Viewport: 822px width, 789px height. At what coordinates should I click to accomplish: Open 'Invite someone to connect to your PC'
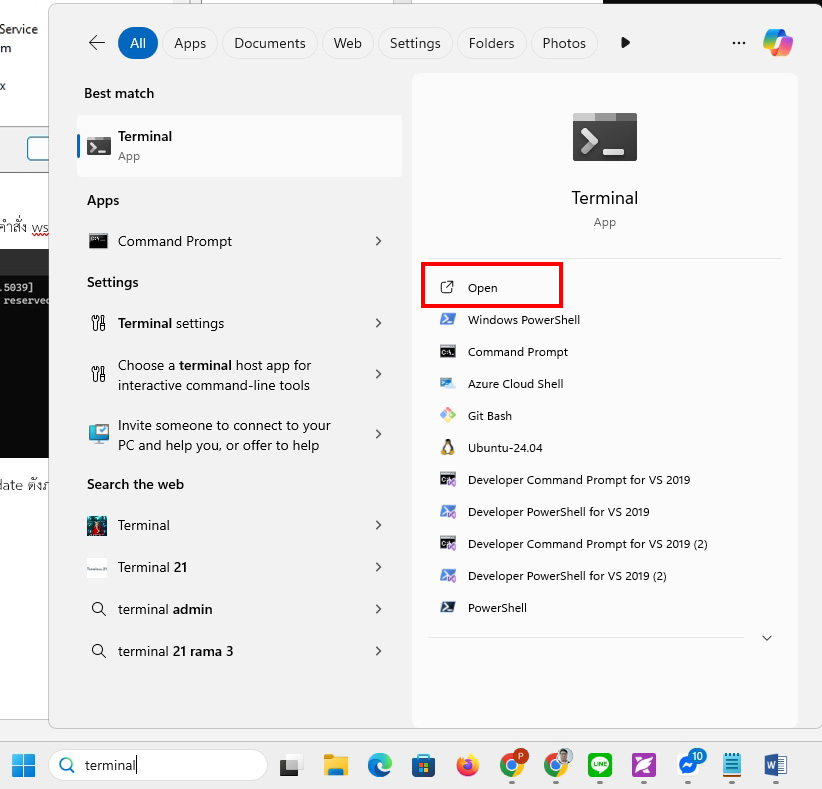[240, 435]
